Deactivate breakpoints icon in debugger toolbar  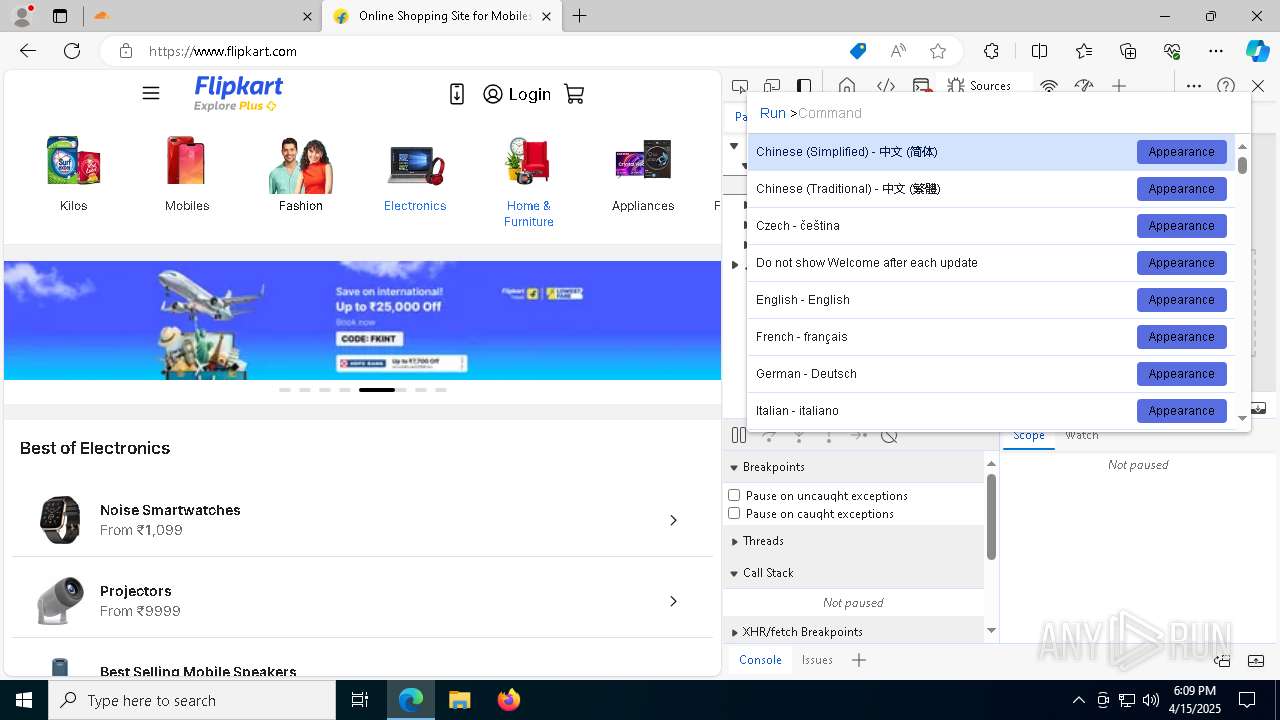889,435
